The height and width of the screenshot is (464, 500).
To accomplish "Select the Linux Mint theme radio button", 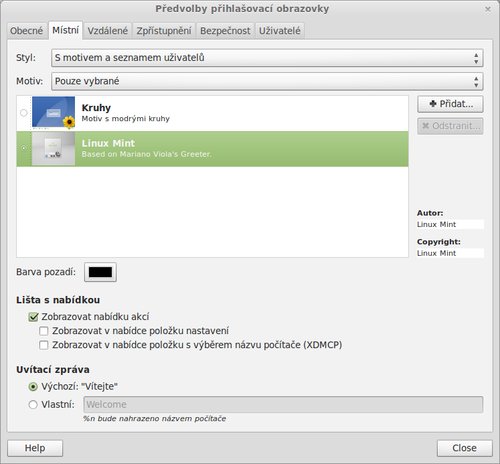I will tap(24, 148).
